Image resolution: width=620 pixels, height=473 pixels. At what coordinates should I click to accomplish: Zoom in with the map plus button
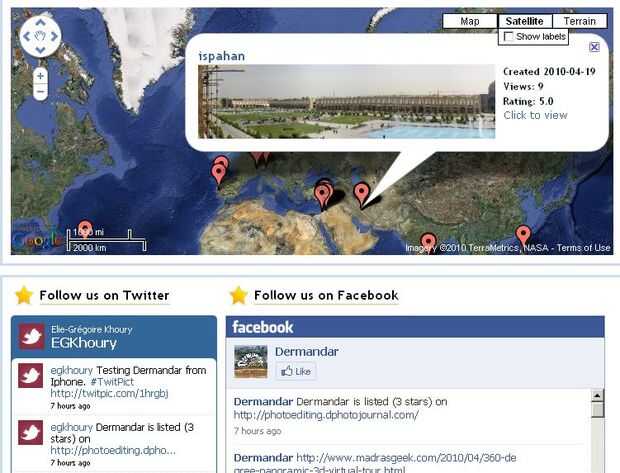[40, 76]
